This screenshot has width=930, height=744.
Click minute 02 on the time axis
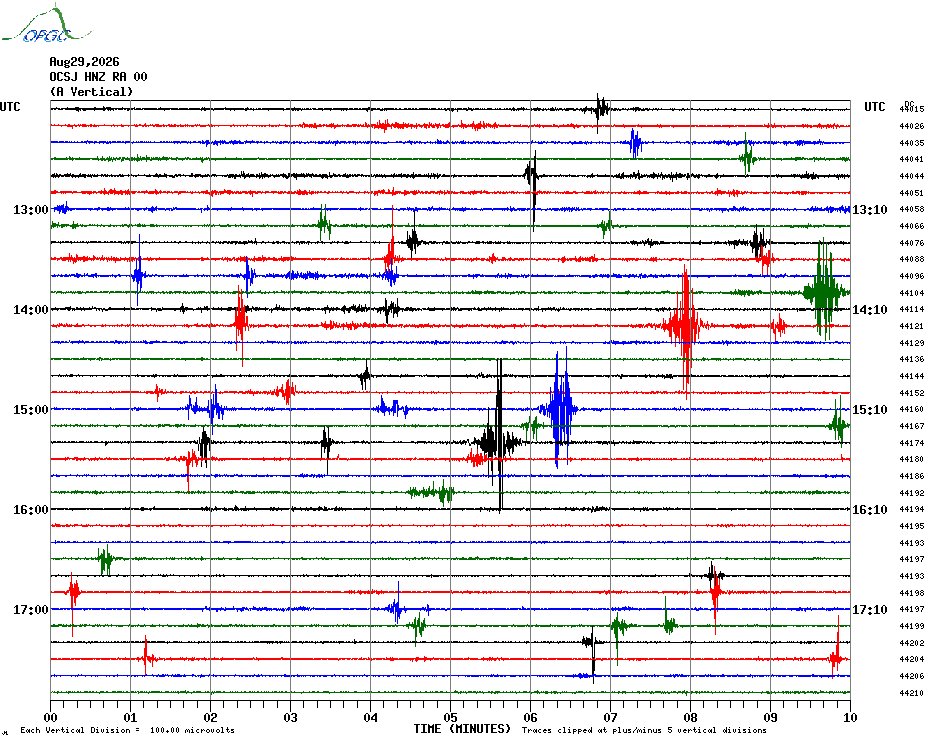click(x=211, y=718)
